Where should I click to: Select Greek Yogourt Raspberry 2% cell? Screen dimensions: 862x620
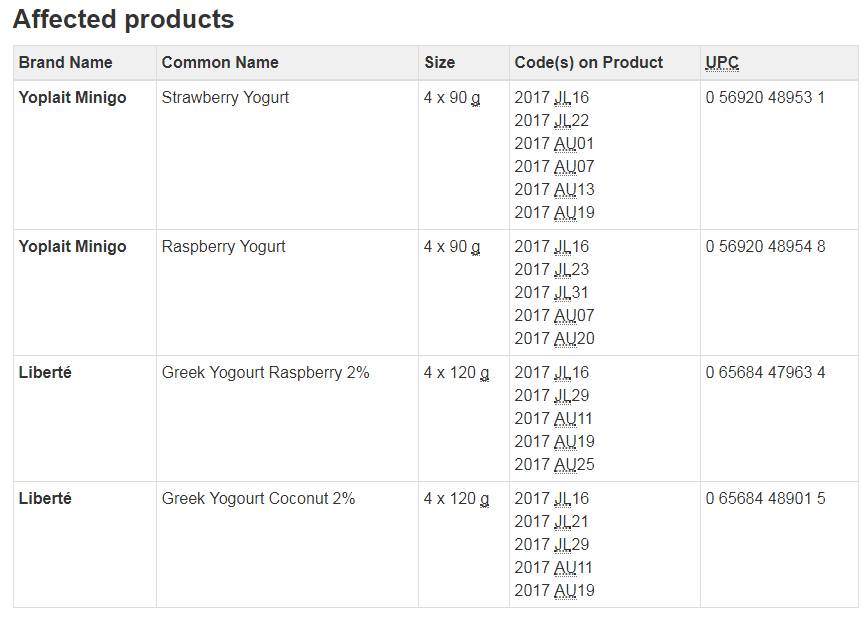click(265, 372)
